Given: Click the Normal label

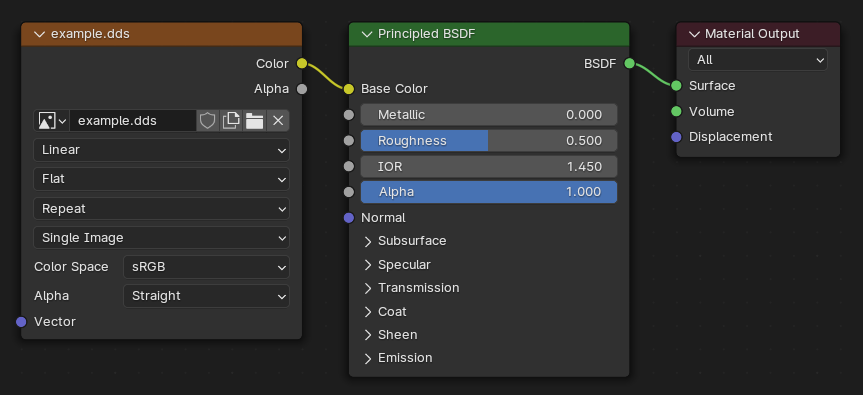Looking at the screenshot, I should coord(383,218).
